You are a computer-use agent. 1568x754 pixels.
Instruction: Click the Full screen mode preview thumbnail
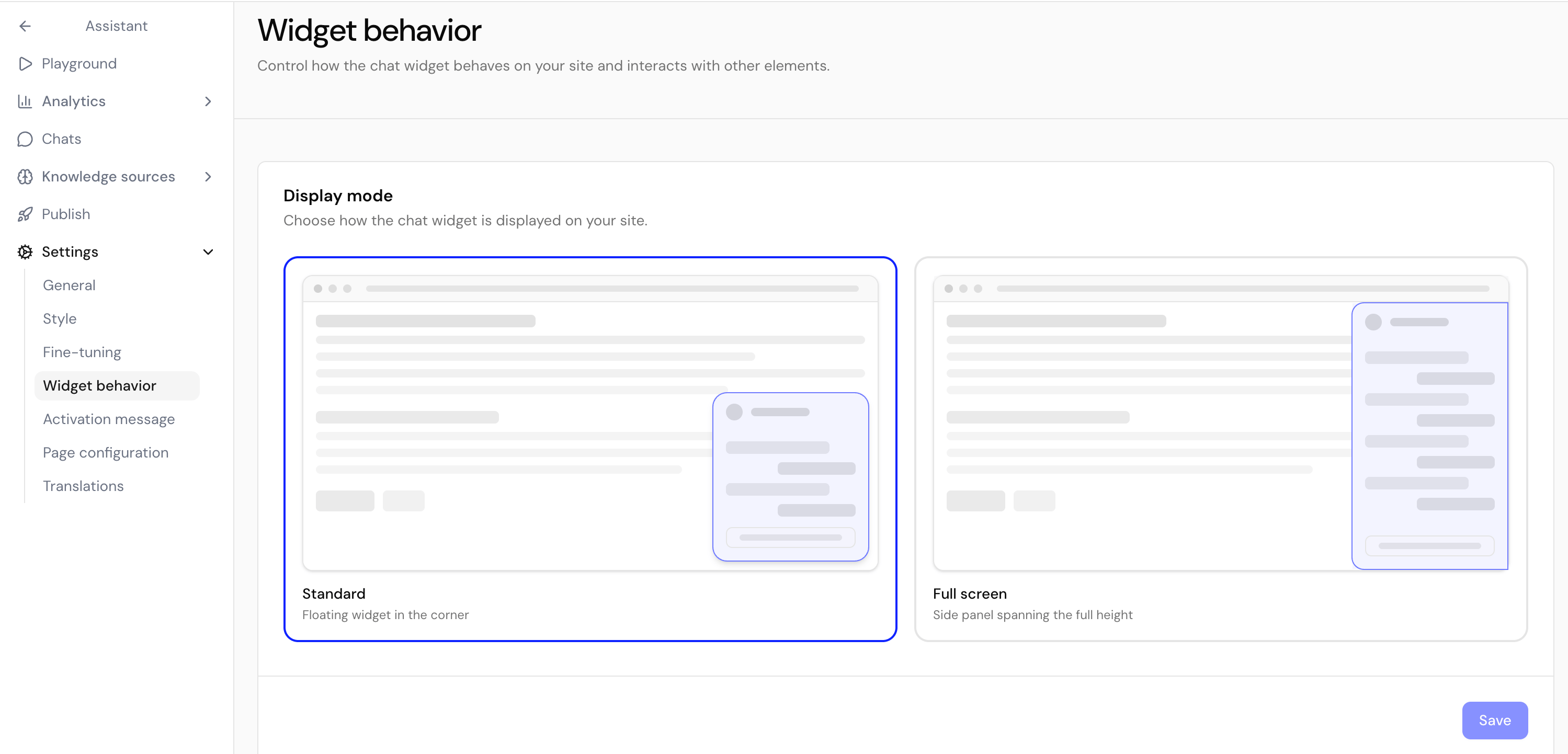(1221, 423)
